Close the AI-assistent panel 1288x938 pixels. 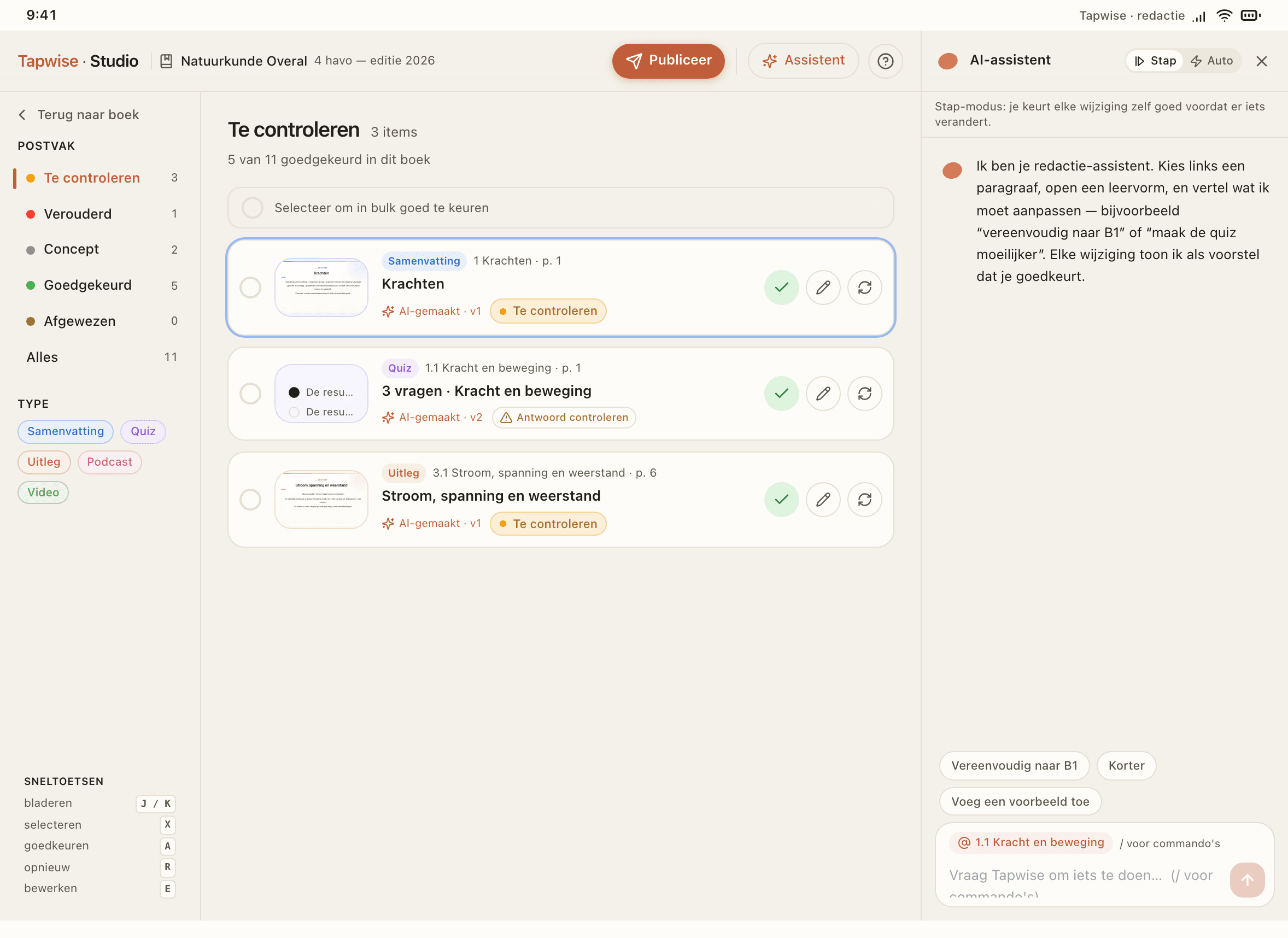tap(1261, 61)
